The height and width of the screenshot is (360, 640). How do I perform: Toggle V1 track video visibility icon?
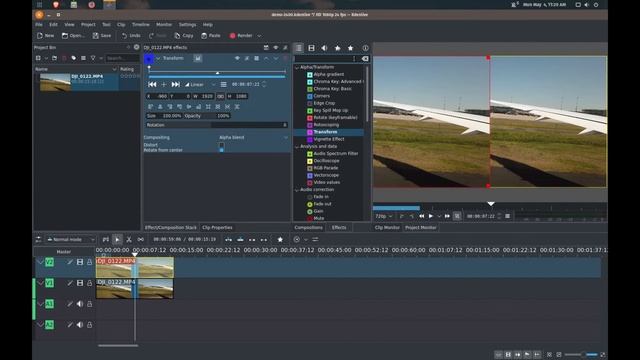pos(80,283)
